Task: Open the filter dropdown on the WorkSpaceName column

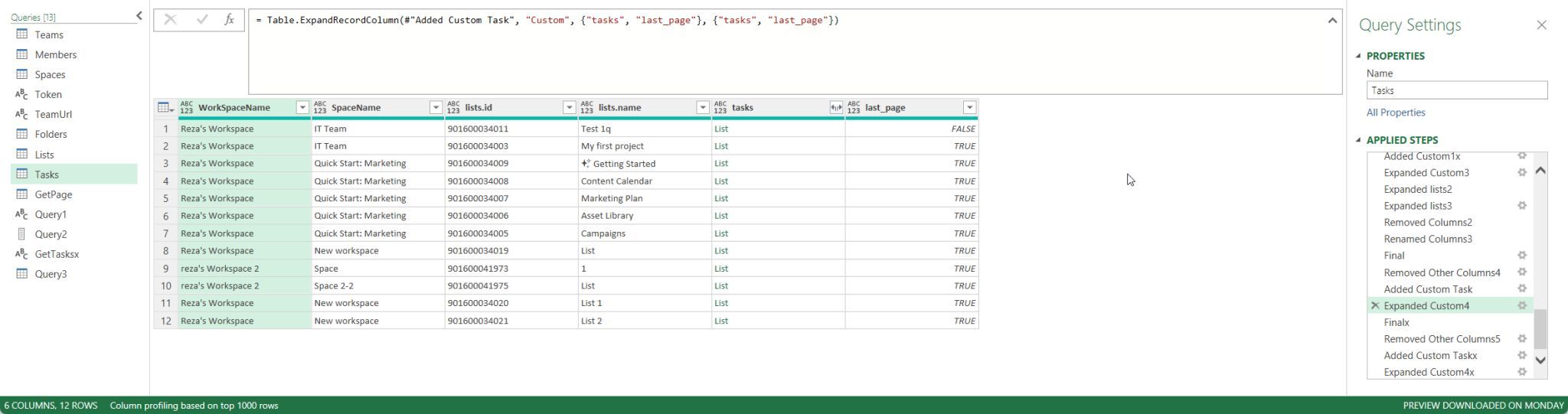Action: [302, 108]
